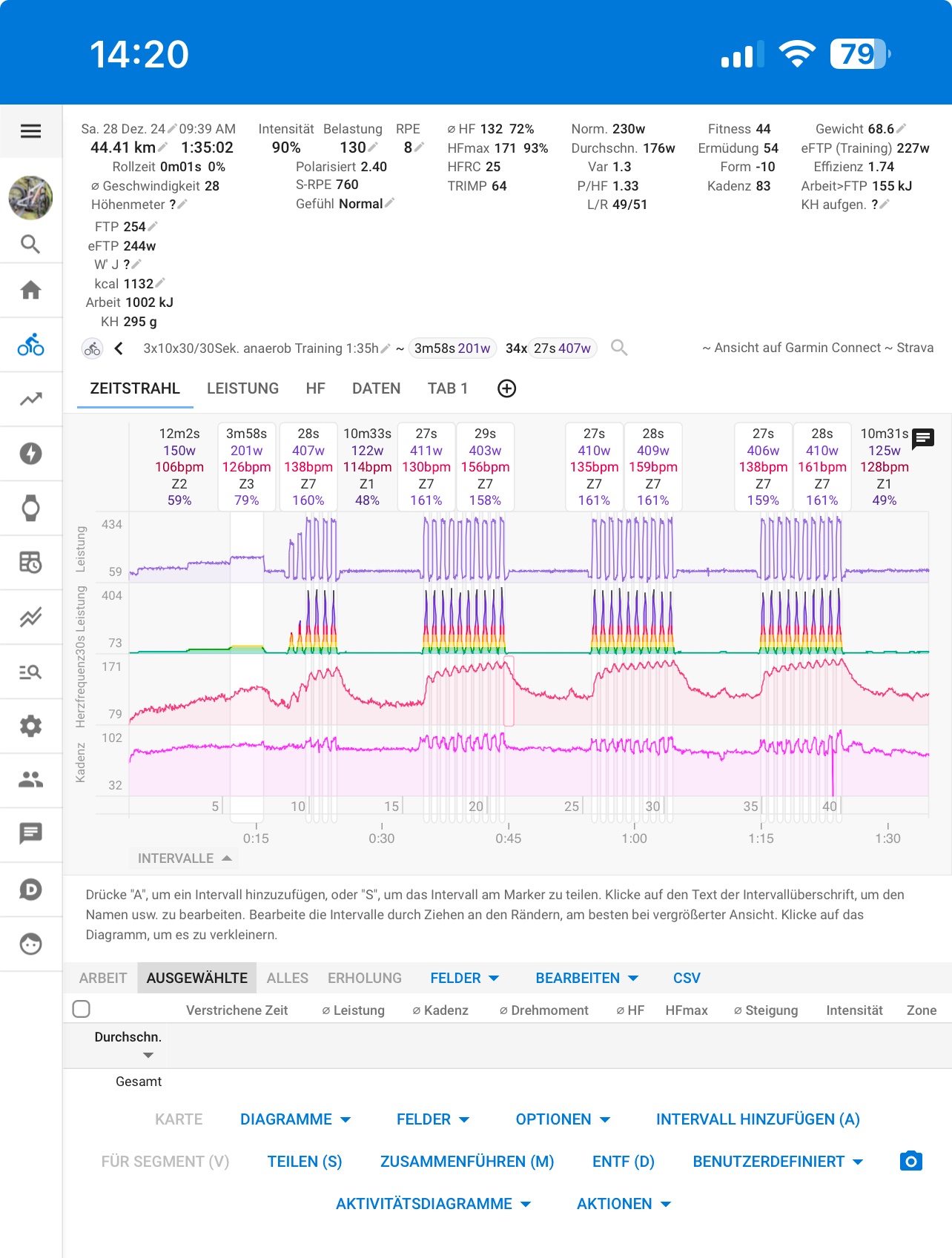The height and width of the screenshot is (1258, 952).
Task: Open the BEARBEITEN dropdown
Action: tap(587, 978)
